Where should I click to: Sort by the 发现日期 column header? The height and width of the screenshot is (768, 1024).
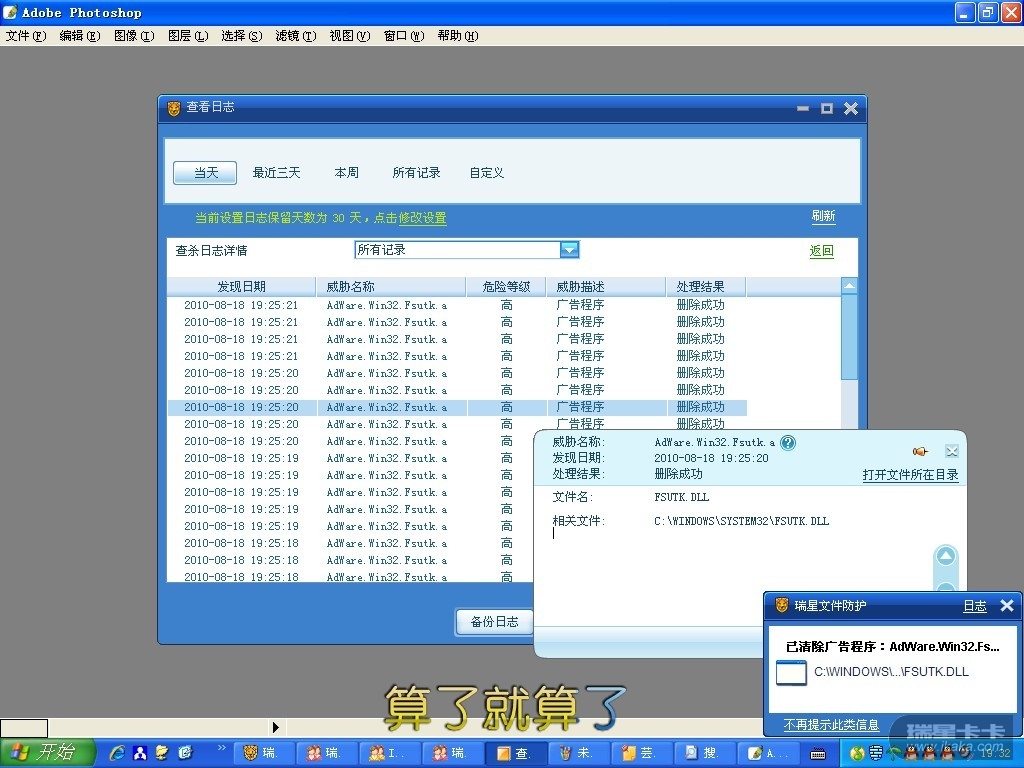point(241,287)
